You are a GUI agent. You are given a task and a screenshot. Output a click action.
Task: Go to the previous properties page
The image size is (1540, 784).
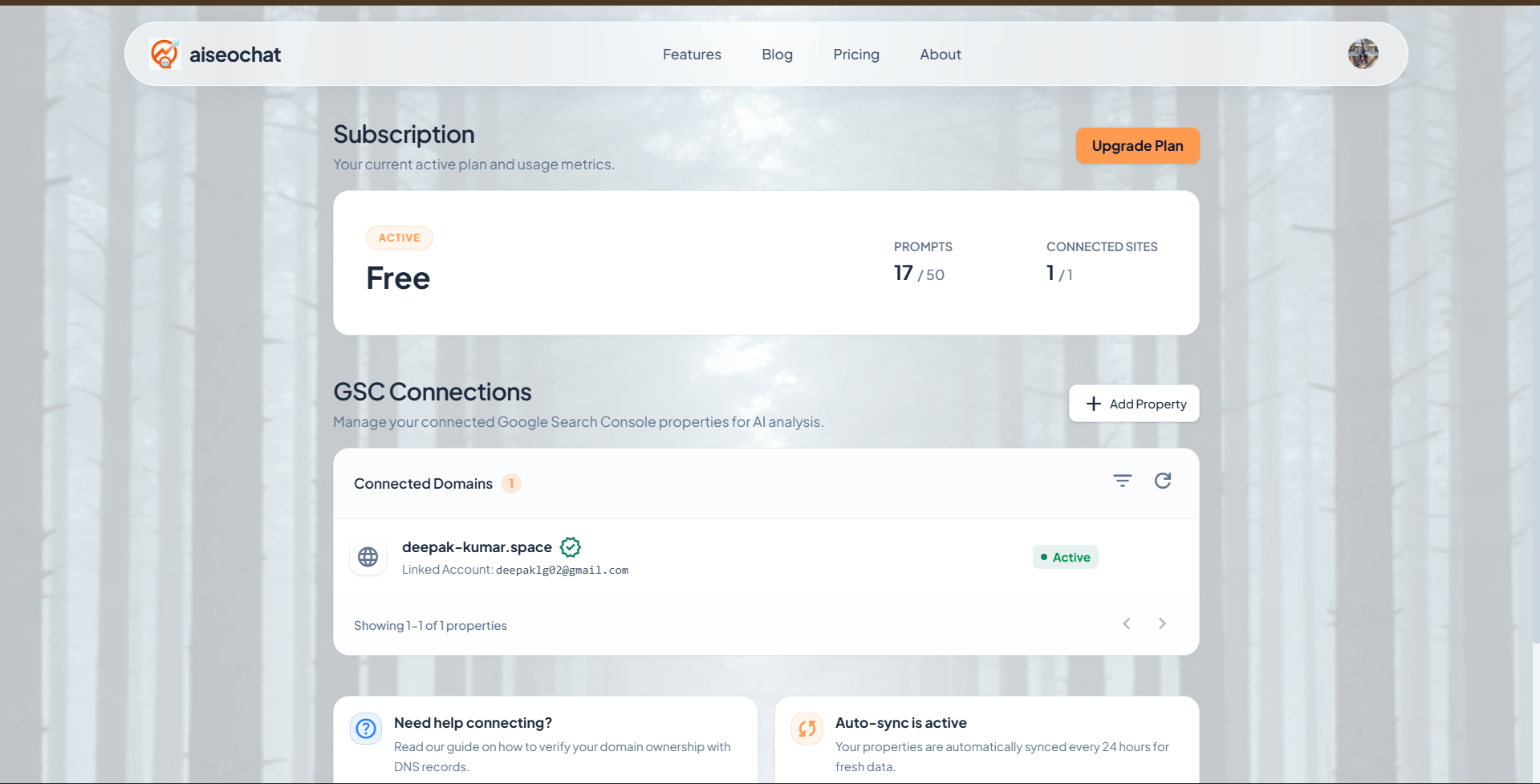tap(1127, 624)
